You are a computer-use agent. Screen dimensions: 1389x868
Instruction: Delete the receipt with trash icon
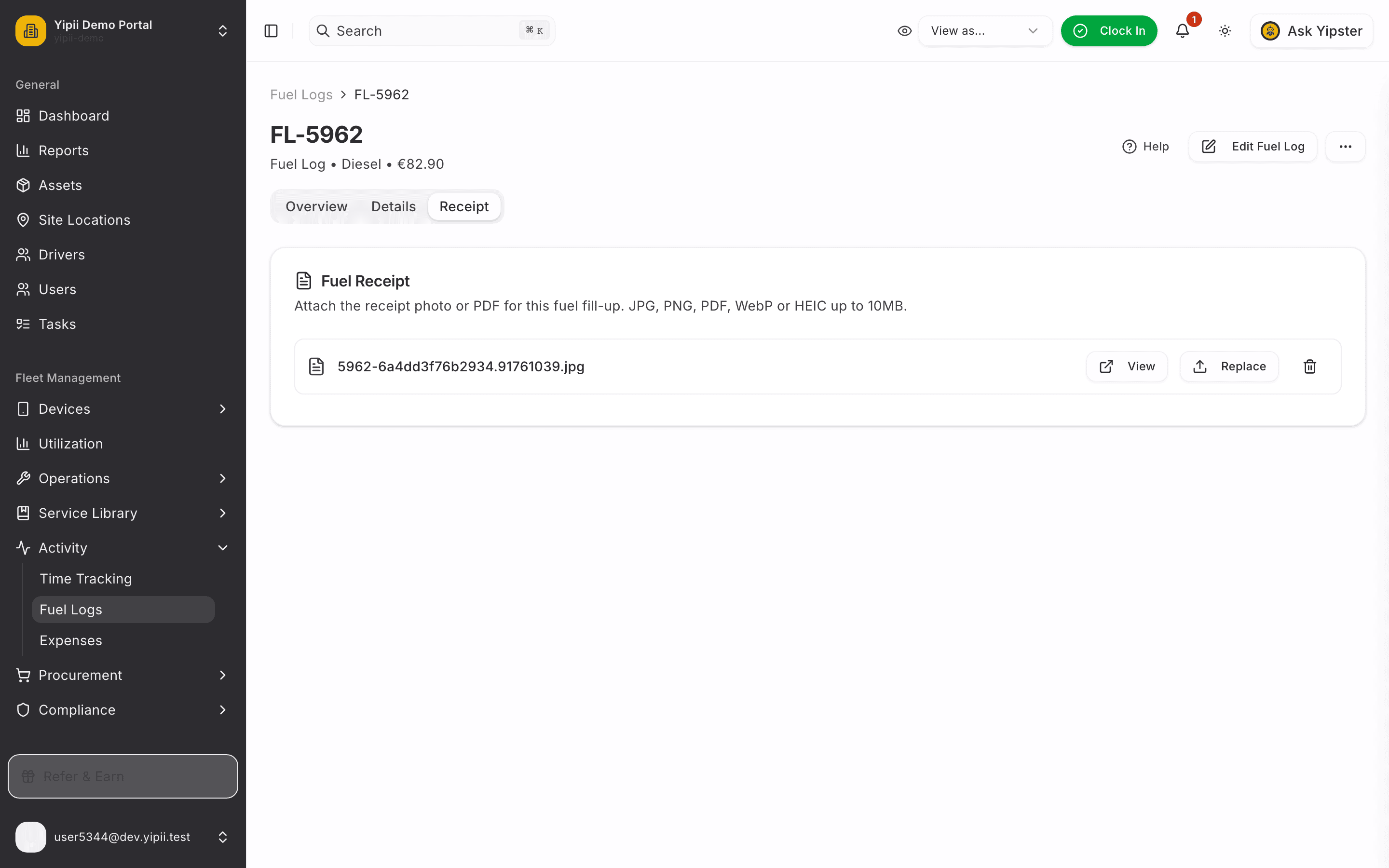tap(1310, 366)
